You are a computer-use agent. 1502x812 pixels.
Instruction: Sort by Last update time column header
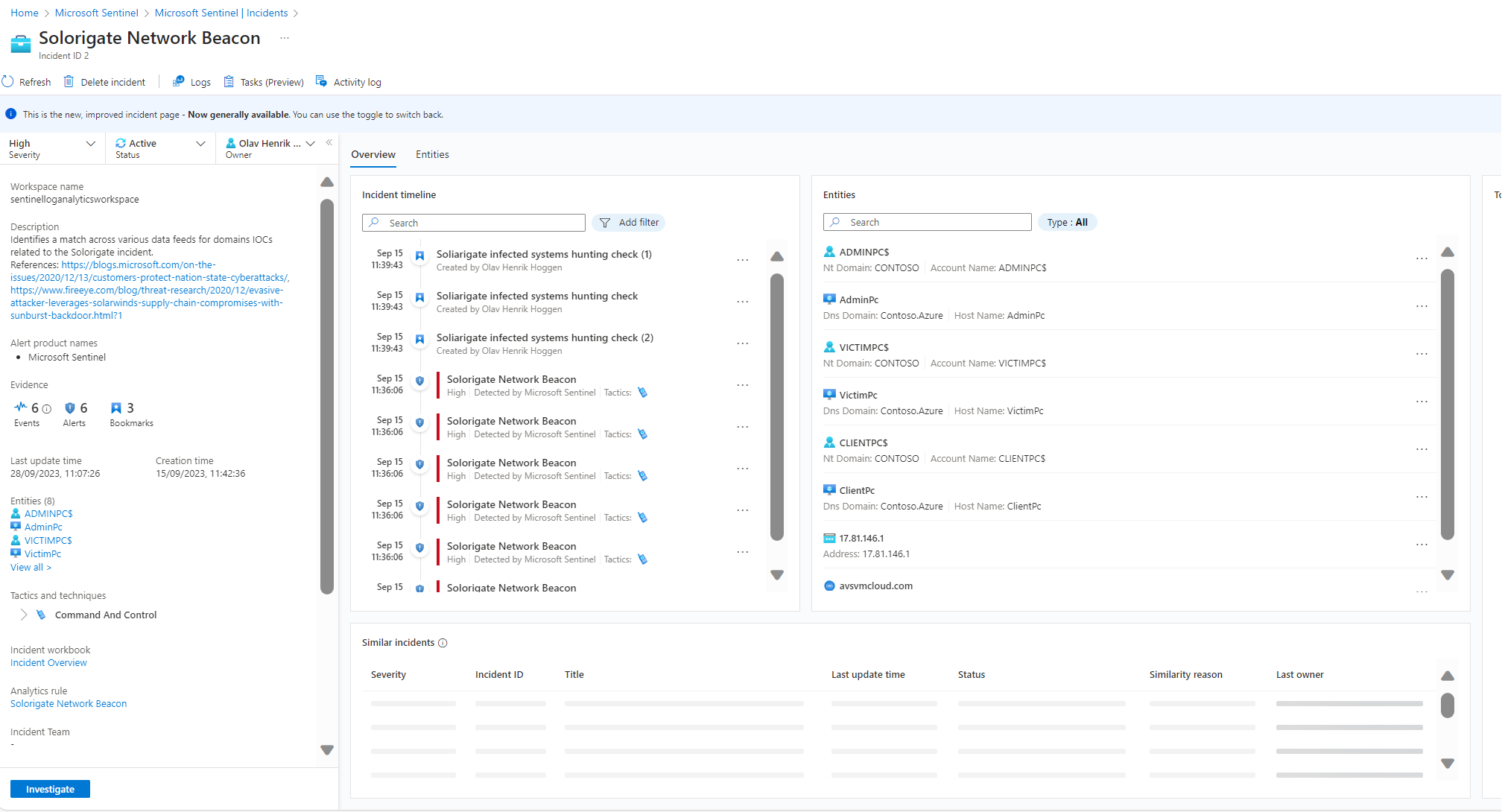pyautogui.click(x=868, y=674)
